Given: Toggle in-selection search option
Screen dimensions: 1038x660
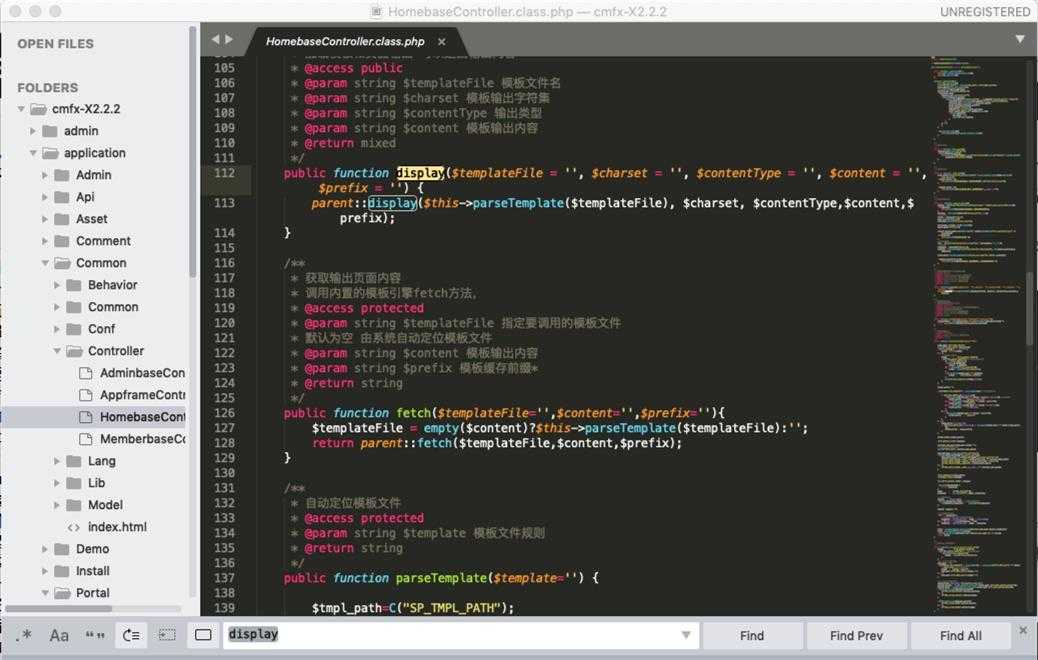Looking at the screenshot, I should pyautogui.click(x=167, y=636).
